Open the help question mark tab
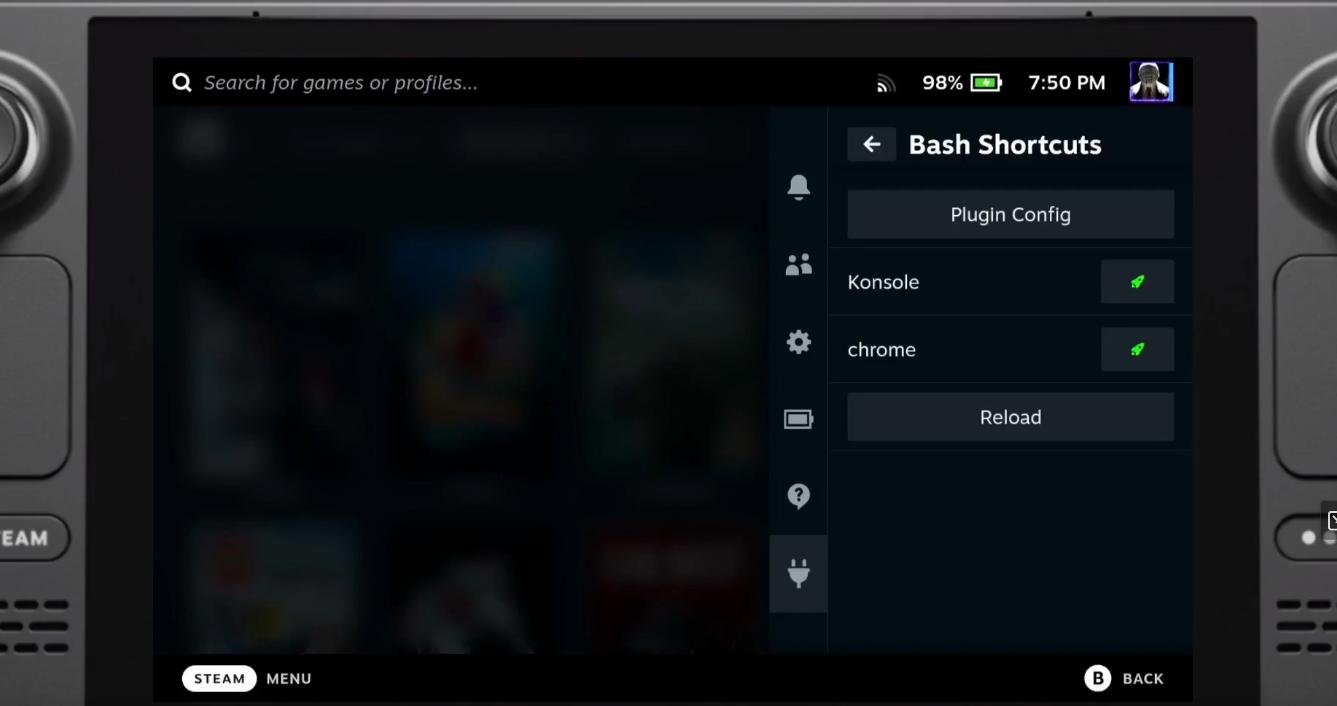Viewport: 1337px width, 706px height. [798, 496]
